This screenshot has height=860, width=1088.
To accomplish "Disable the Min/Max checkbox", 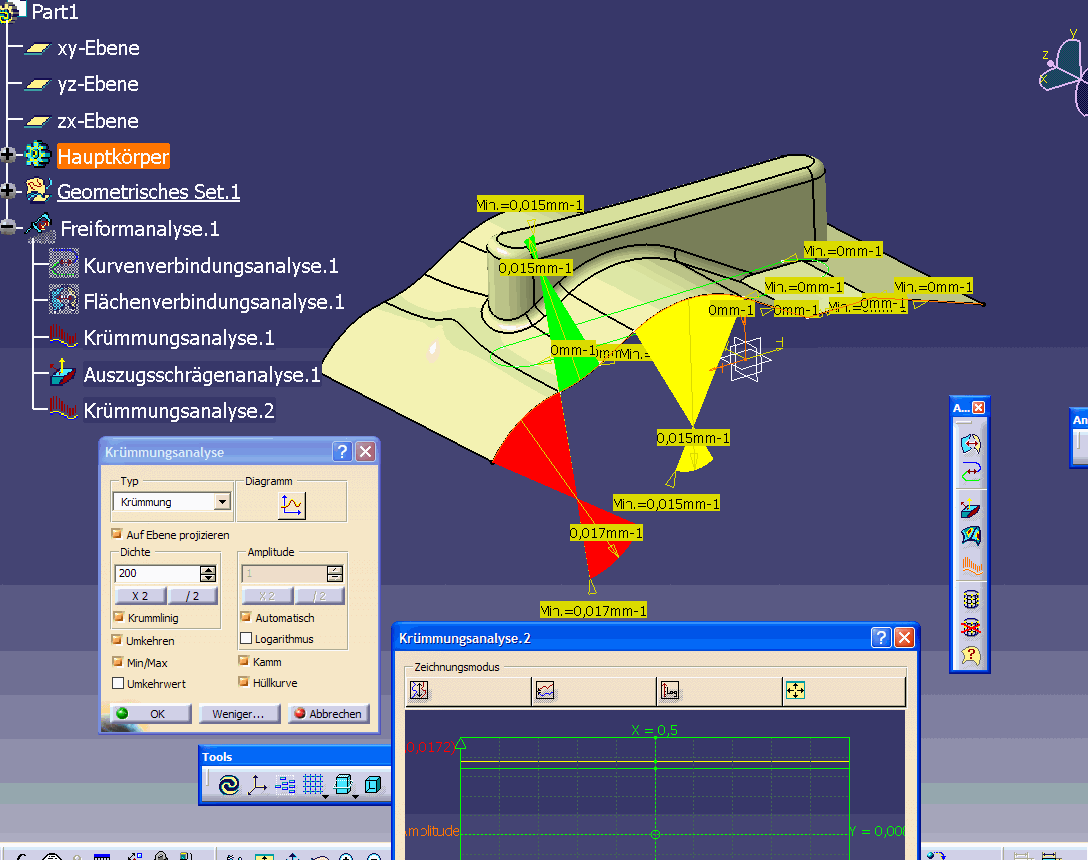I will tap(117, 662).
